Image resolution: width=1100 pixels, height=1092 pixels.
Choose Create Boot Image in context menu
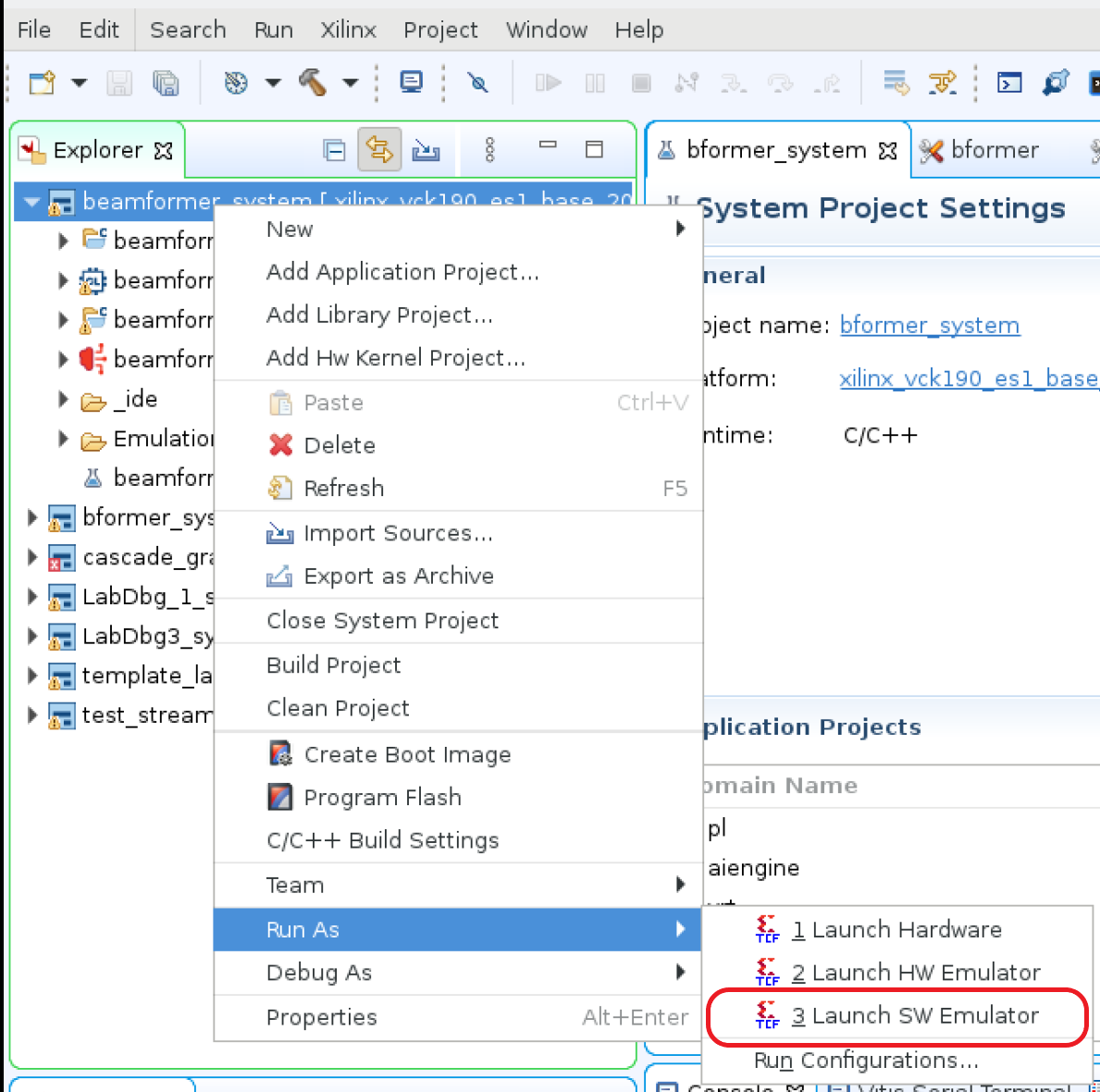coord(407,755)
